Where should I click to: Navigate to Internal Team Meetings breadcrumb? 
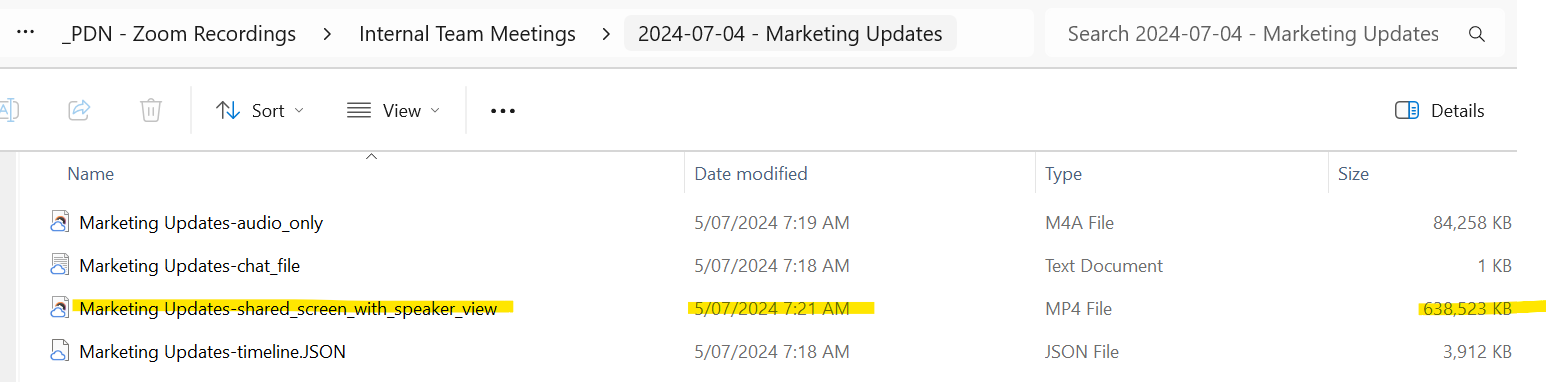tap(467, 34)
